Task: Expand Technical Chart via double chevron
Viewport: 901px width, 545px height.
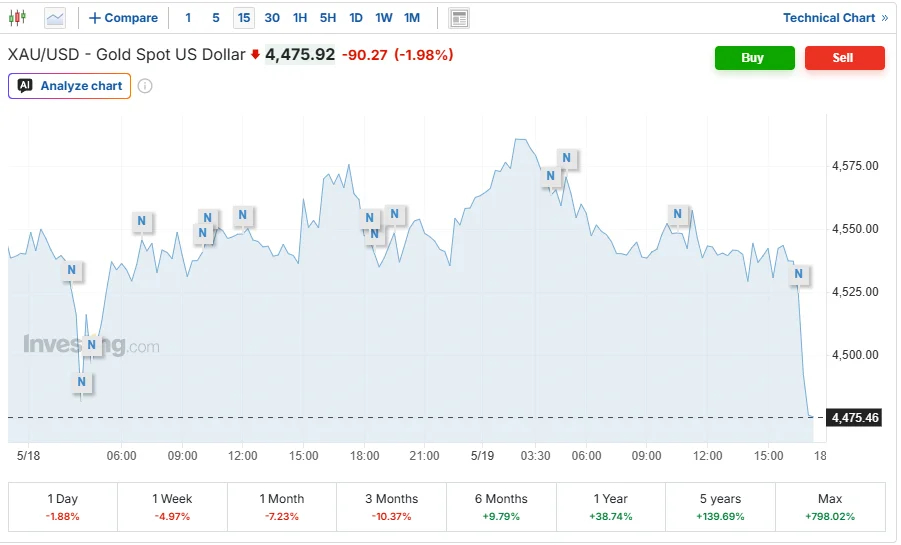Action: 885,18
